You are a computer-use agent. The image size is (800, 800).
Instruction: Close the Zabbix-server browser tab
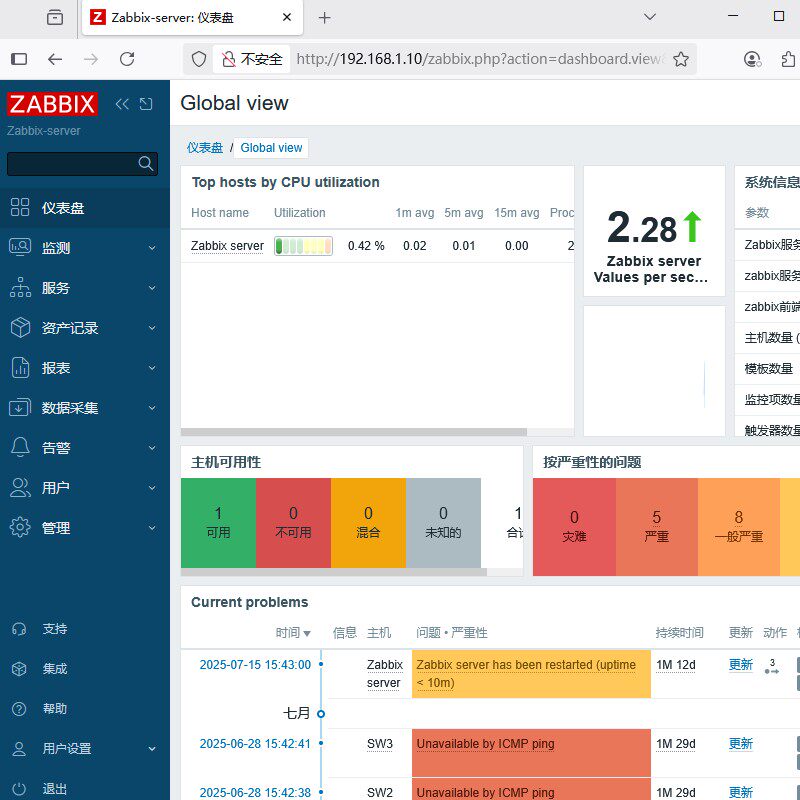pos(287,17)
